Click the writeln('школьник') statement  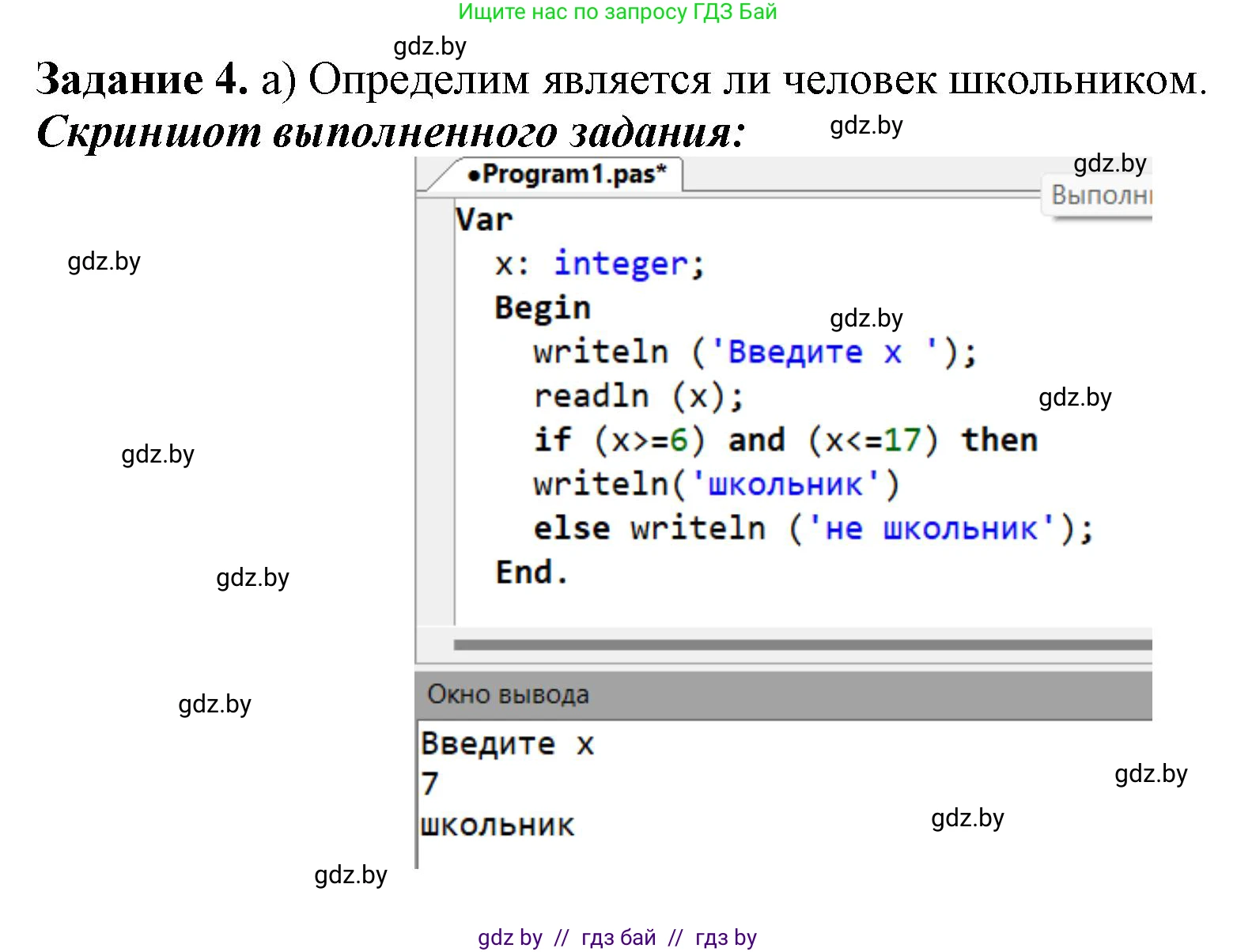(x=714, y=484)
